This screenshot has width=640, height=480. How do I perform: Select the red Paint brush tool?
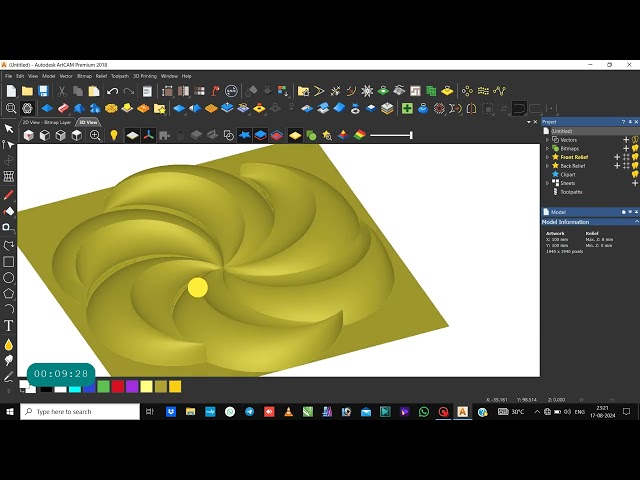pos(9,195)
